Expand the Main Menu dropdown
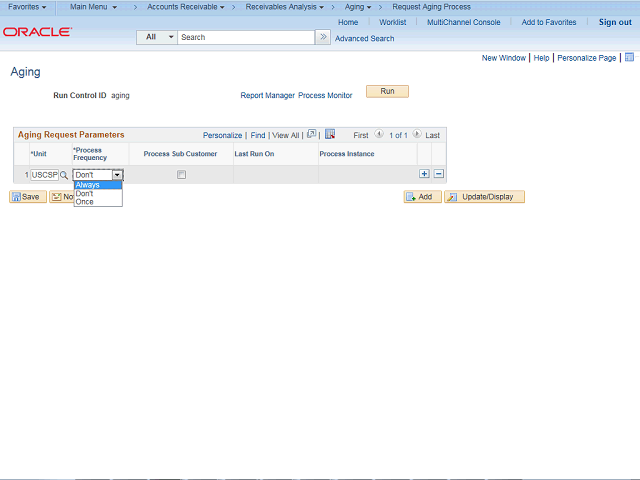Screen dimensions: 640x480 [x=93, y=7]
